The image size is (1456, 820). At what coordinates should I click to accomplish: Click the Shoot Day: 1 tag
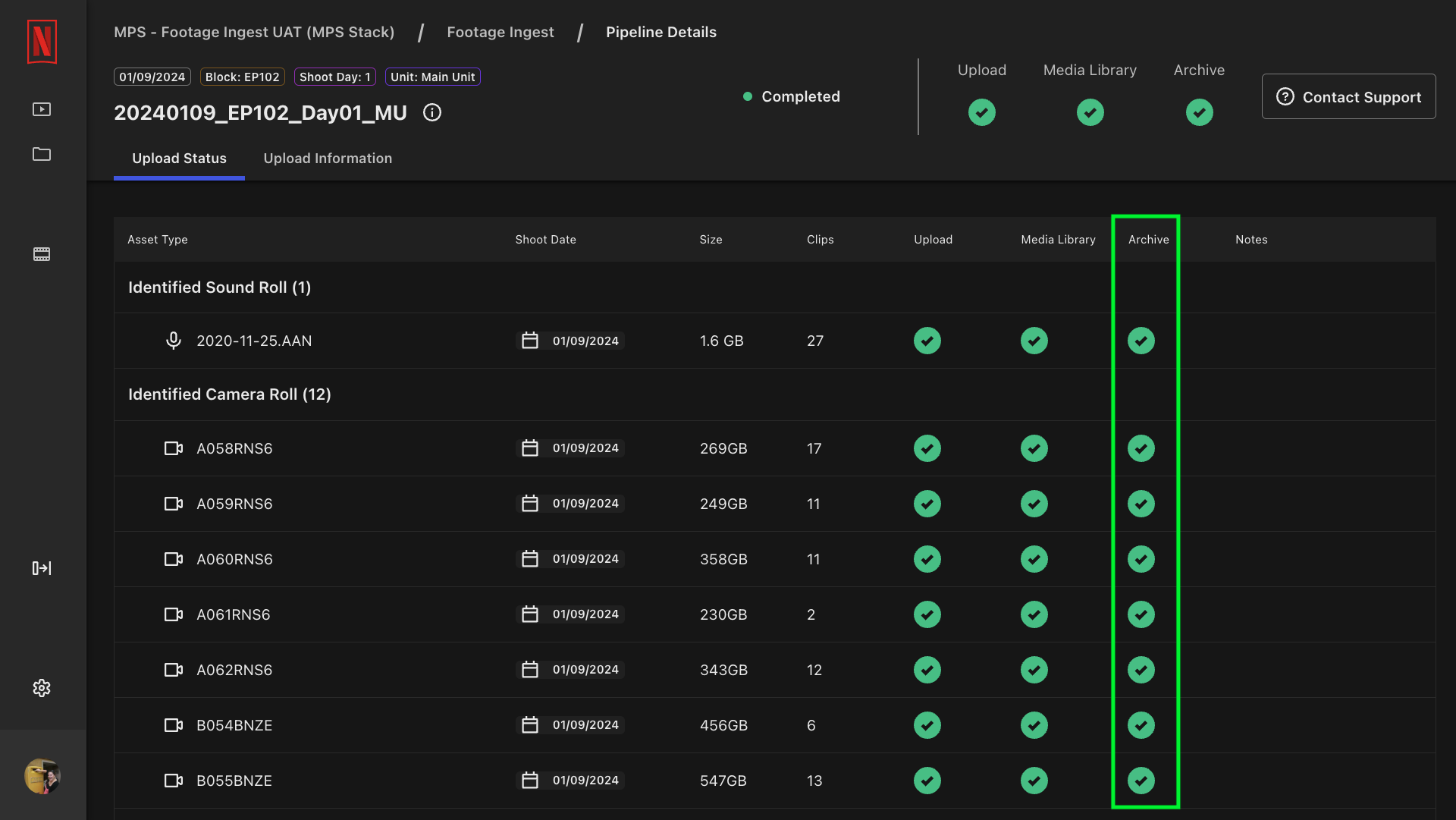(x=335, y=77)
